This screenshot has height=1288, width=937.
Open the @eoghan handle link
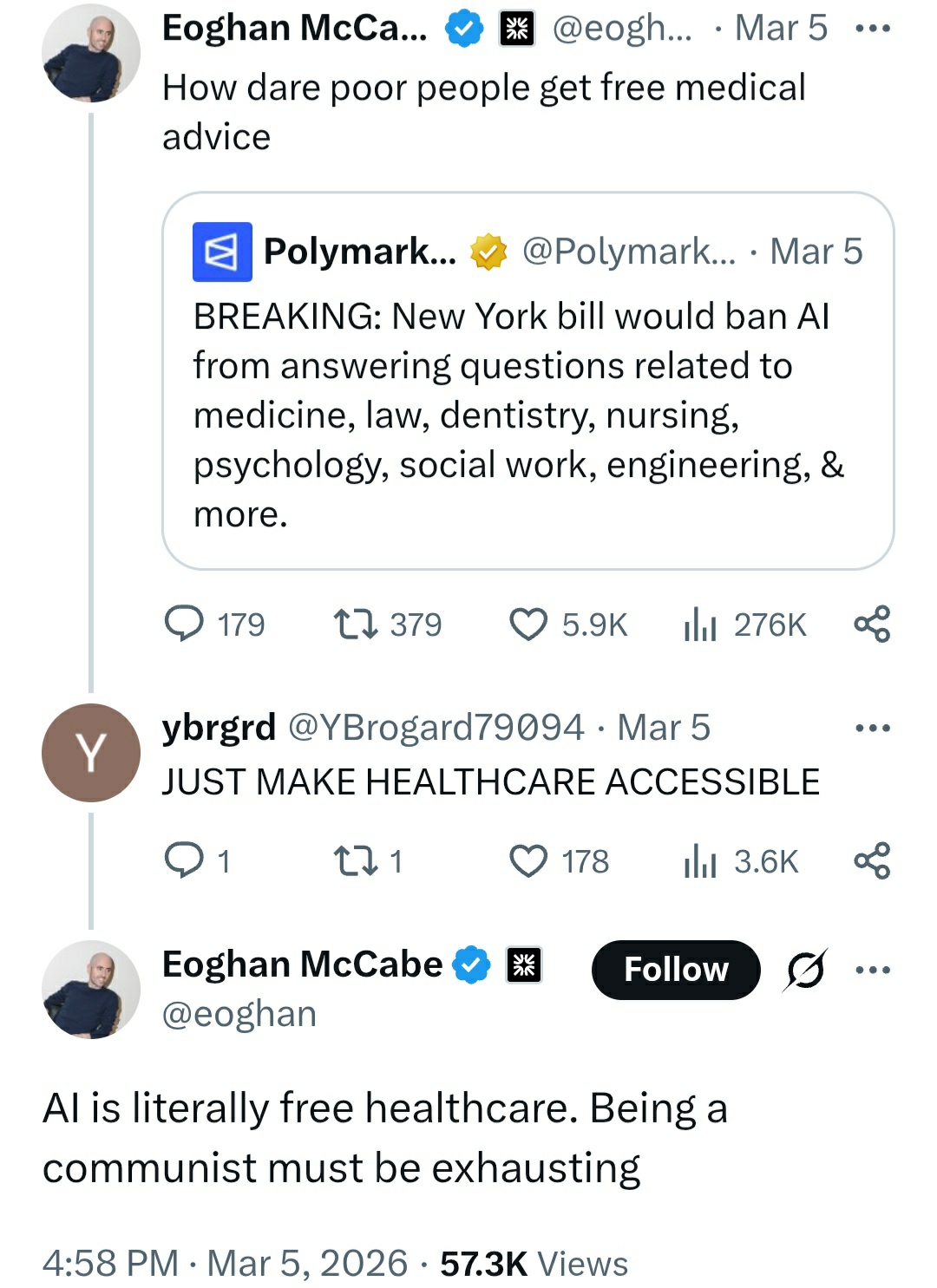(239, 1014)
